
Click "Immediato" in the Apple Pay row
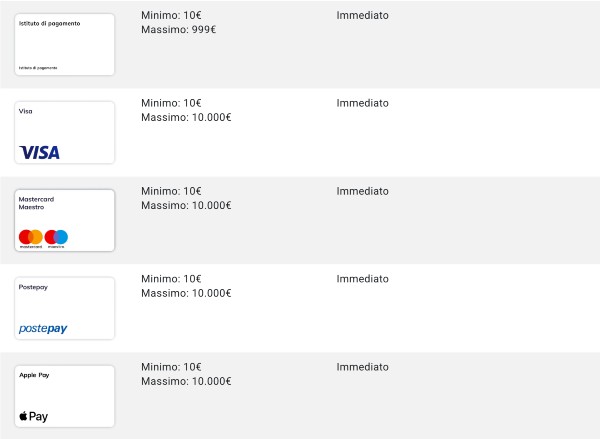click(363, 367)
